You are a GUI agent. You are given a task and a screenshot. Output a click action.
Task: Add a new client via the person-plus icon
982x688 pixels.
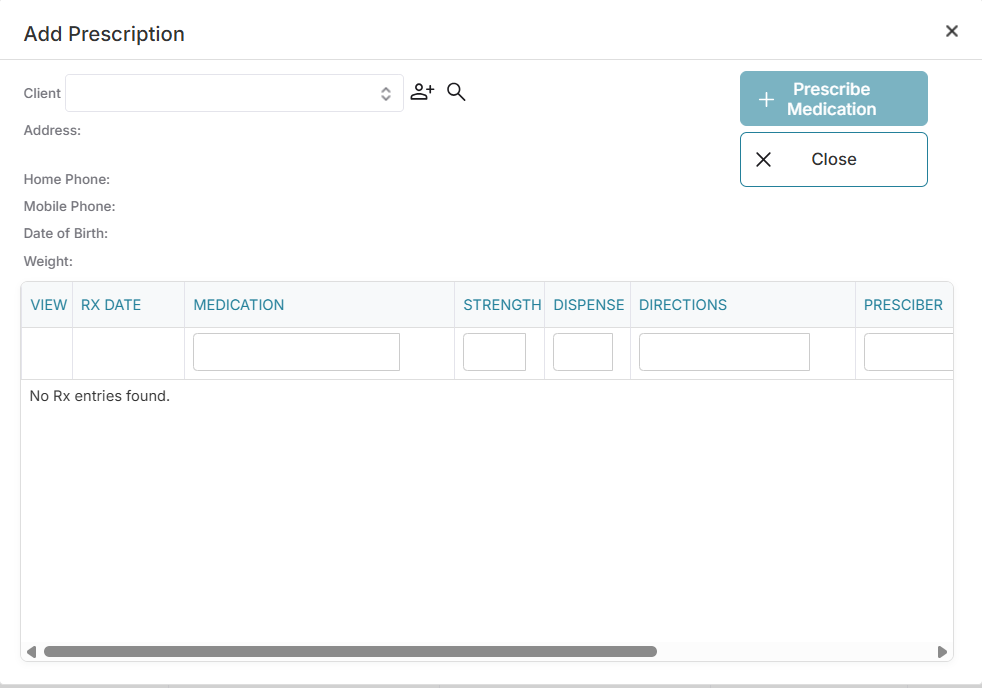click(x=422, y=91)
